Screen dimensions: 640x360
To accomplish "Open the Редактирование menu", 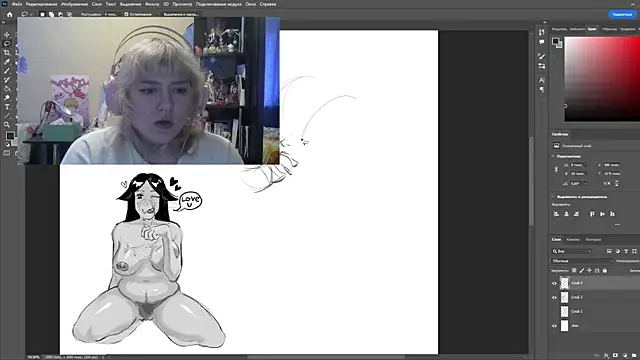I will 41,4.
